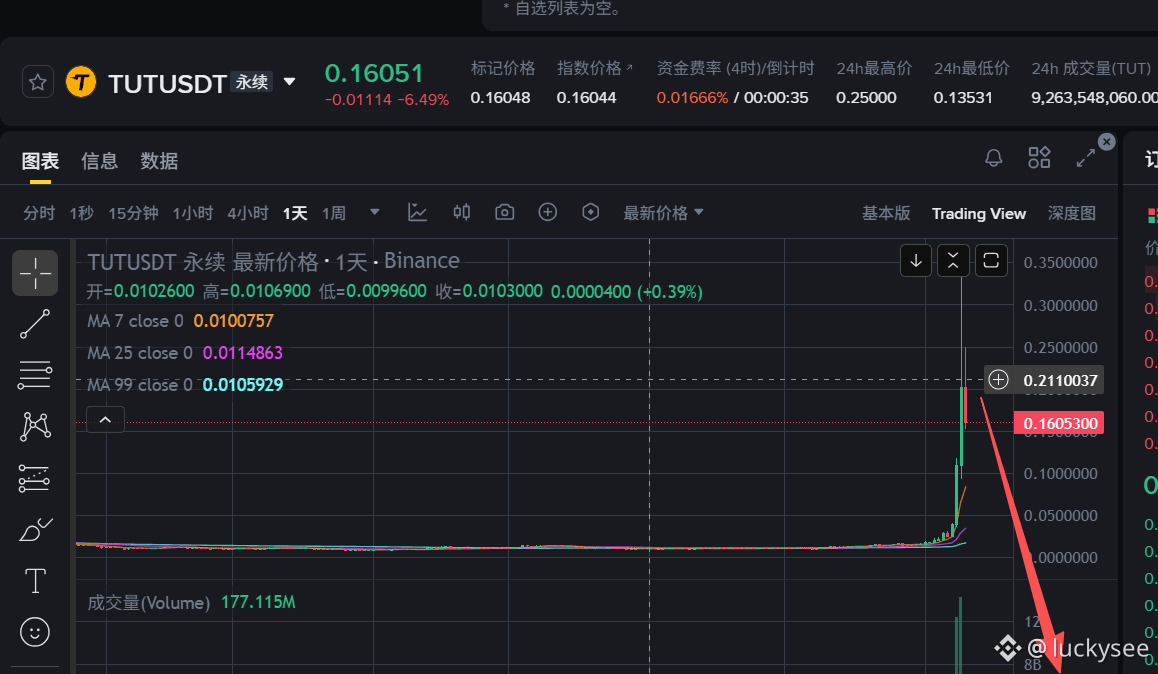
Task: Click the TUT coin logo
Action: click(x=80, y=82)
